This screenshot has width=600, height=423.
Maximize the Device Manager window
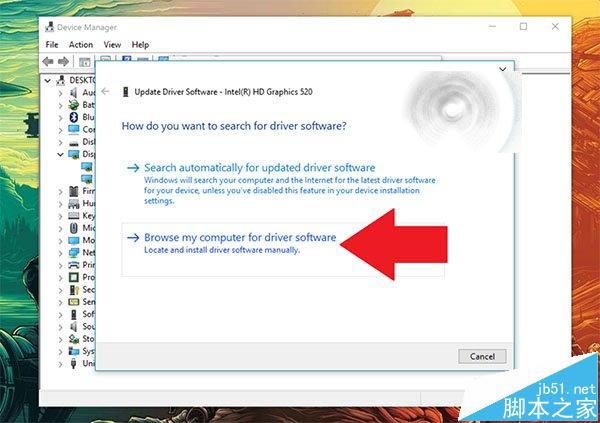coord(523,26)
